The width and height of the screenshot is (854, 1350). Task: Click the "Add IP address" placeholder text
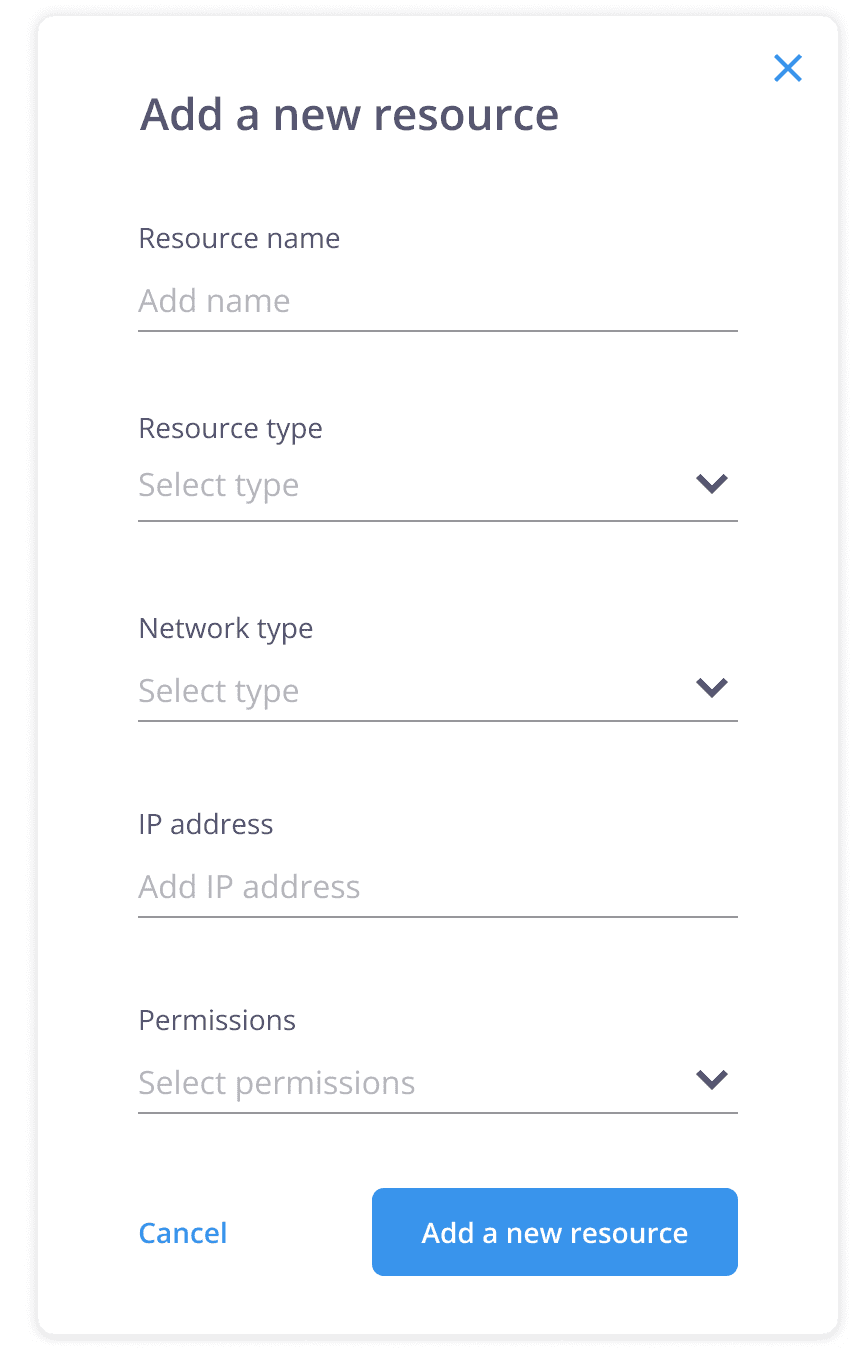pyautogui.click(x=249, y=887)
